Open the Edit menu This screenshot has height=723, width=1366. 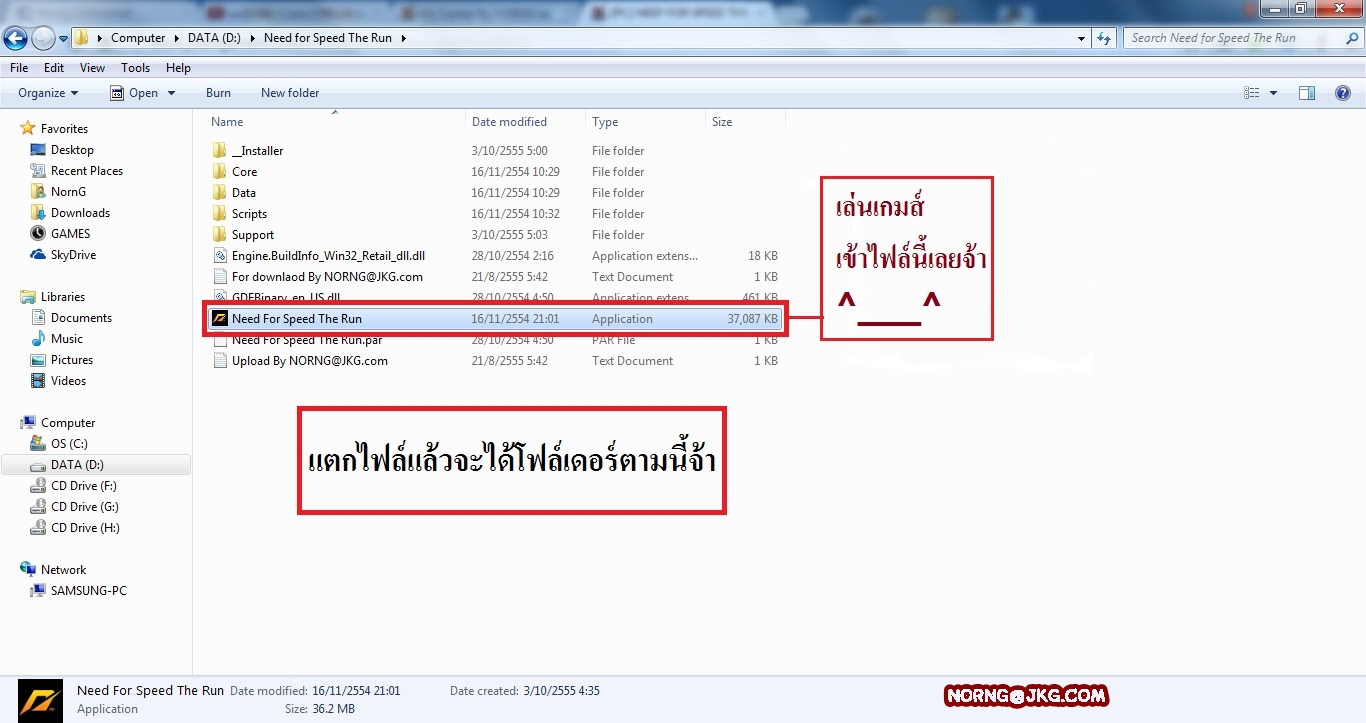(54, 68)
